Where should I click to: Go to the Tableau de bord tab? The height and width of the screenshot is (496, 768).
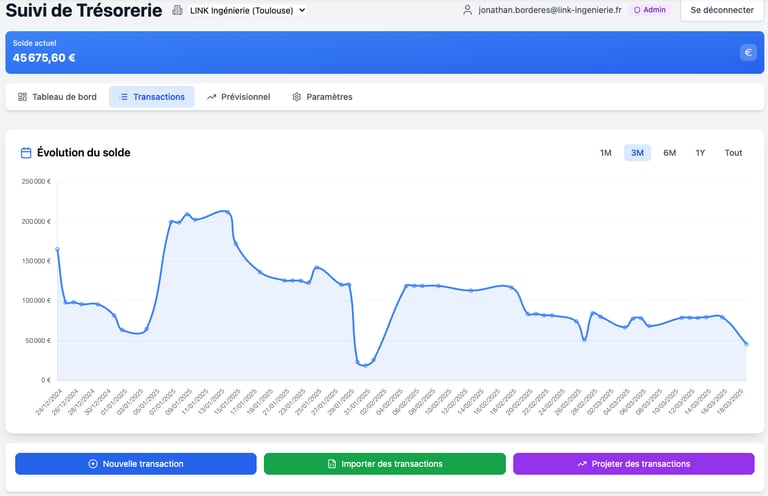click(x=57, y=97)
